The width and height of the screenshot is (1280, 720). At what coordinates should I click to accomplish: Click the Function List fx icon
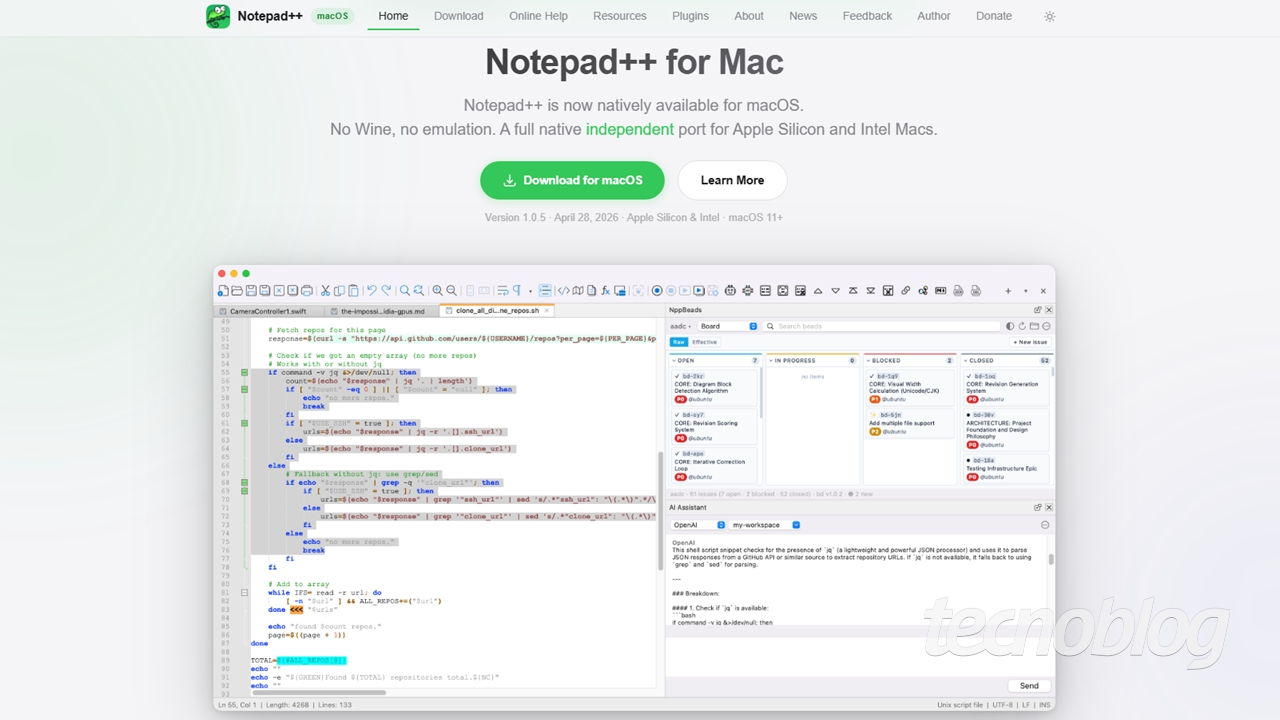(x=605, y=290)
